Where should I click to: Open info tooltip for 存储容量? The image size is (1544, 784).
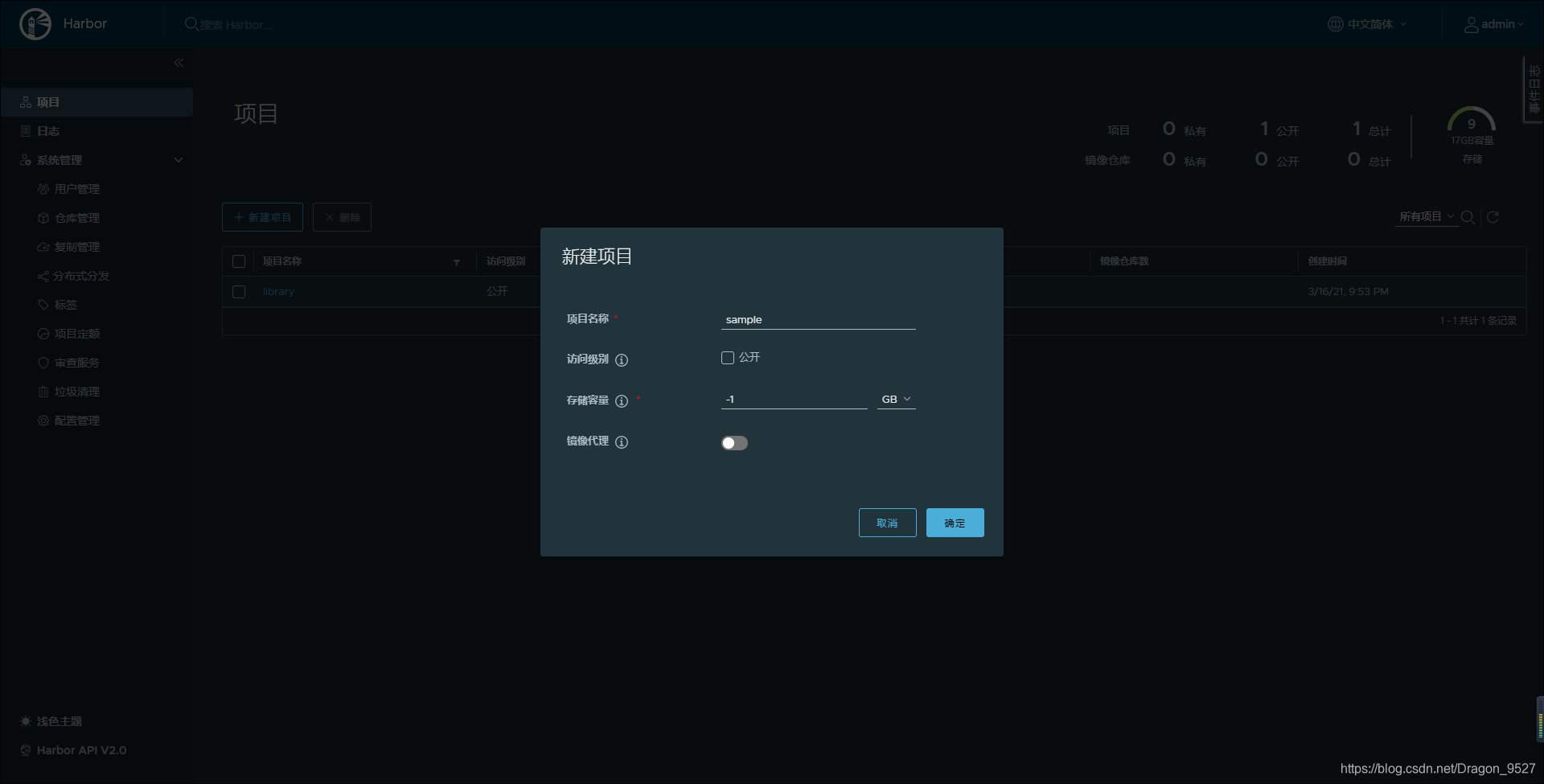[622, 401]
